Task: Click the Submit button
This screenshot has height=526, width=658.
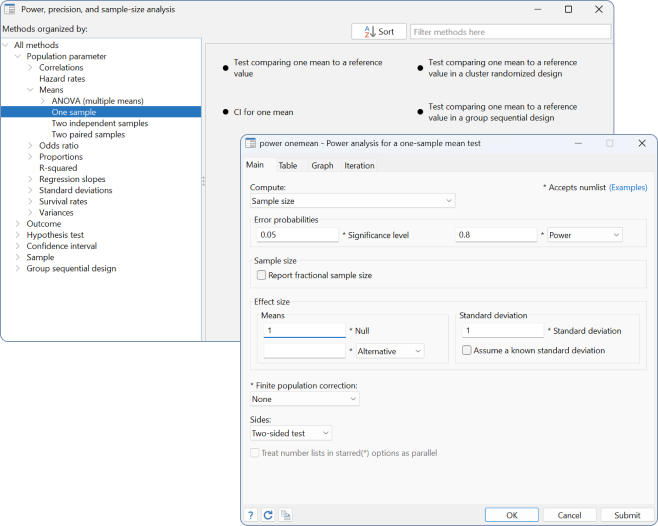Action: click(x=627, y=515)
